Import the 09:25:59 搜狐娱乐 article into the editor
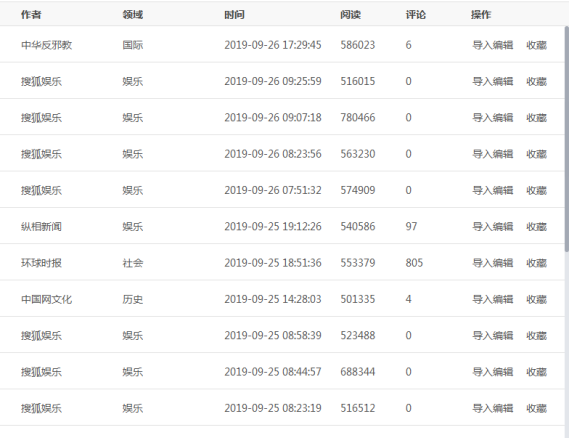 493,81
